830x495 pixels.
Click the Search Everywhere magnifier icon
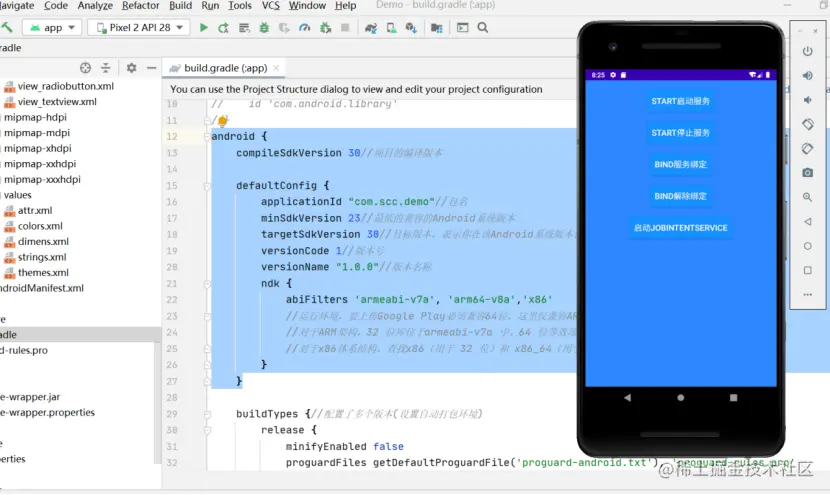483,28
